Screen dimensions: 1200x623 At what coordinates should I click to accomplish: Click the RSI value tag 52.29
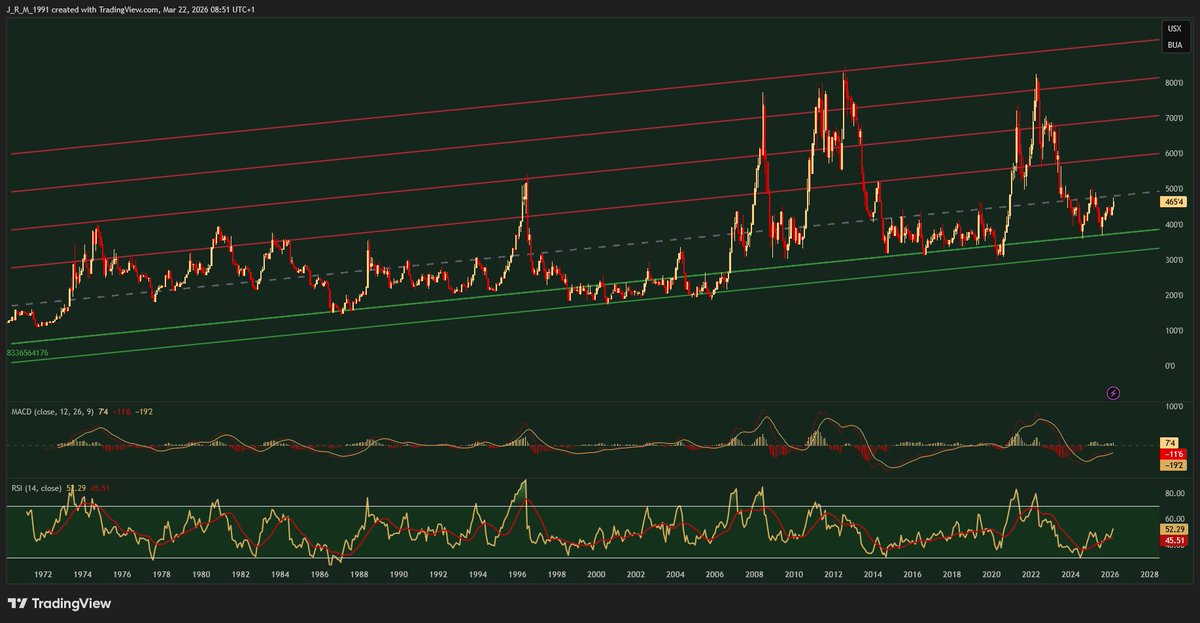pyautogui.click(x=1174, y=528)
